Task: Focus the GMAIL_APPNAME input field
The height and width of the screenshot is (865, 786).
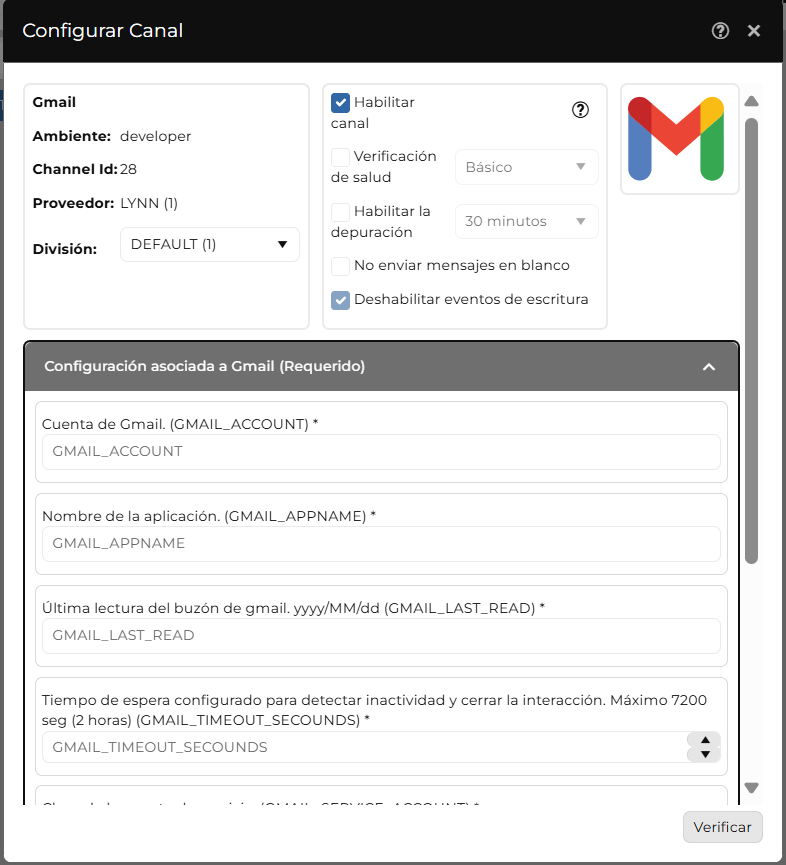Action: coord(381,544)
